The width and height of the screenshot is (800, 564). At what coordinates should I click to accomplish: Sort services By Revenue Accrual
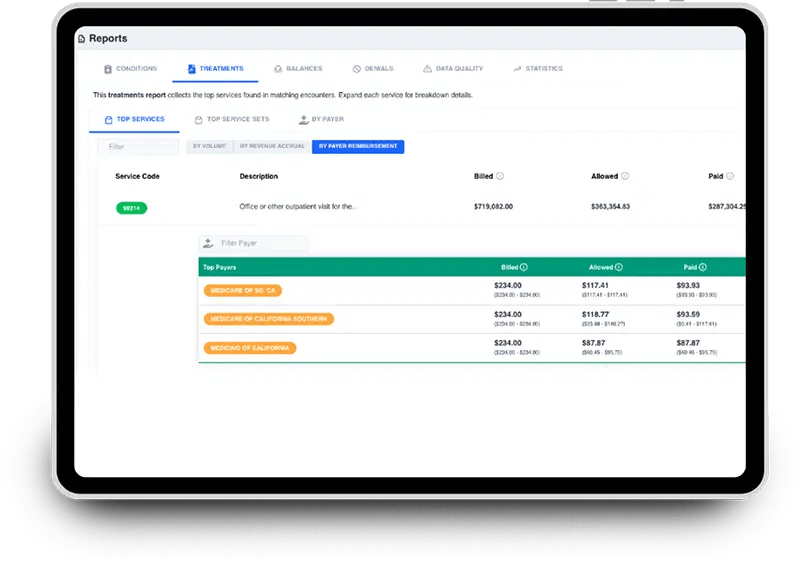(x=272, y=146)
